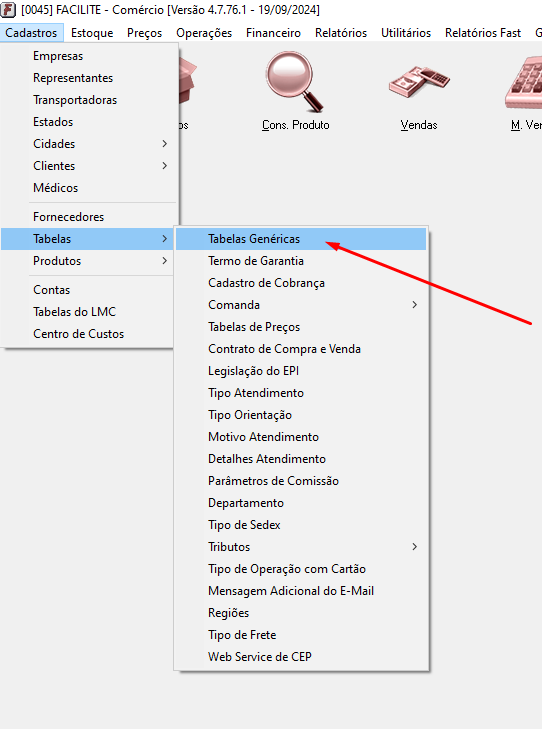The width and height of the screenshot is (542, 729).
Task: Open the Utilitários menu
Action: point(406,33)
